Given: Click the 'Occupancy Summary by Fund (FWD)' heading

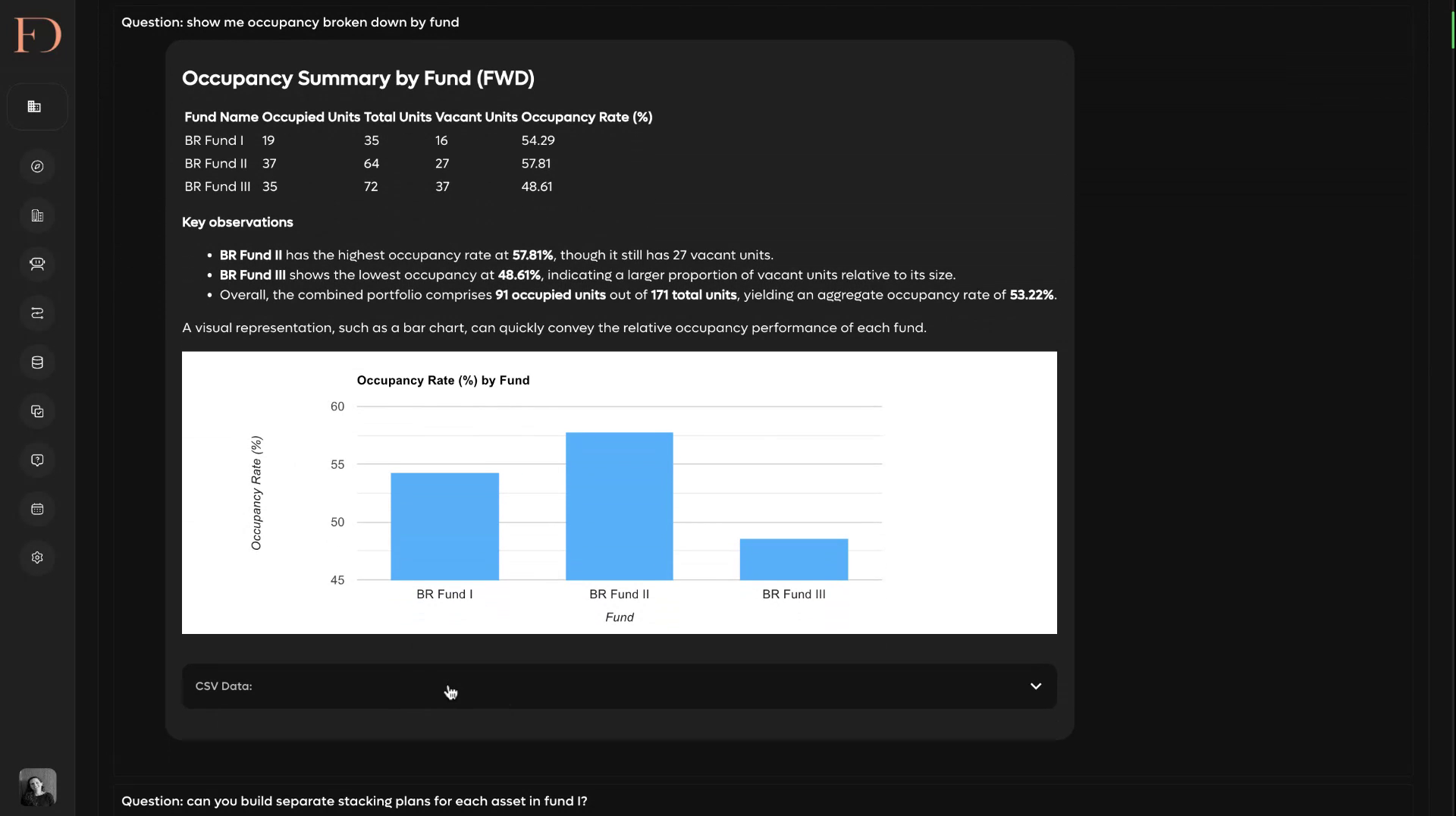Looking at the screenshot, I should 358,79.
